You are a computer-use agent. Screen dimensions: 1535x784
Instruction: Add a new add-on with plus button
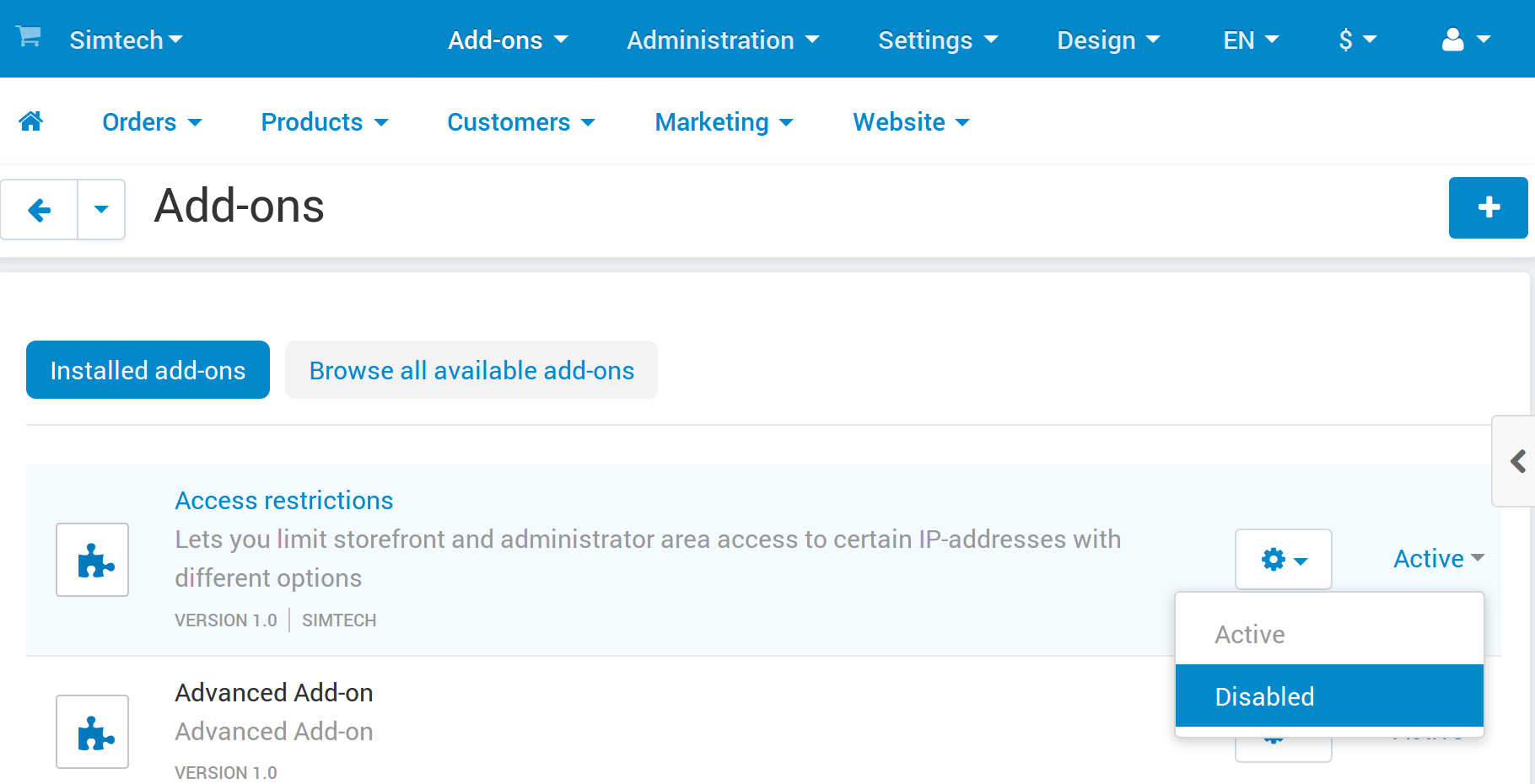(x=1488, y=207)
